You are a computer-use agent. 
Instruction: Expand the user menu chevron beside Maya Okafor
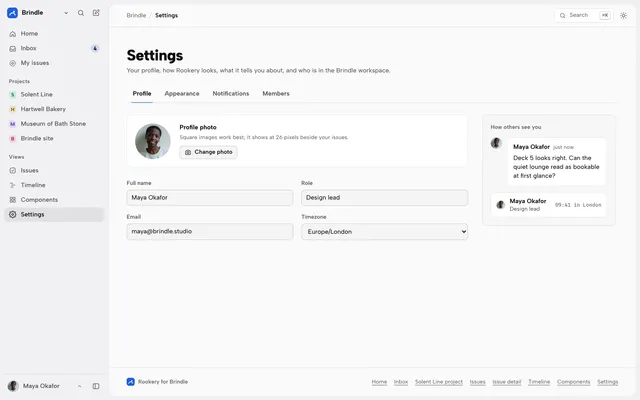click(x=80, y=386)
